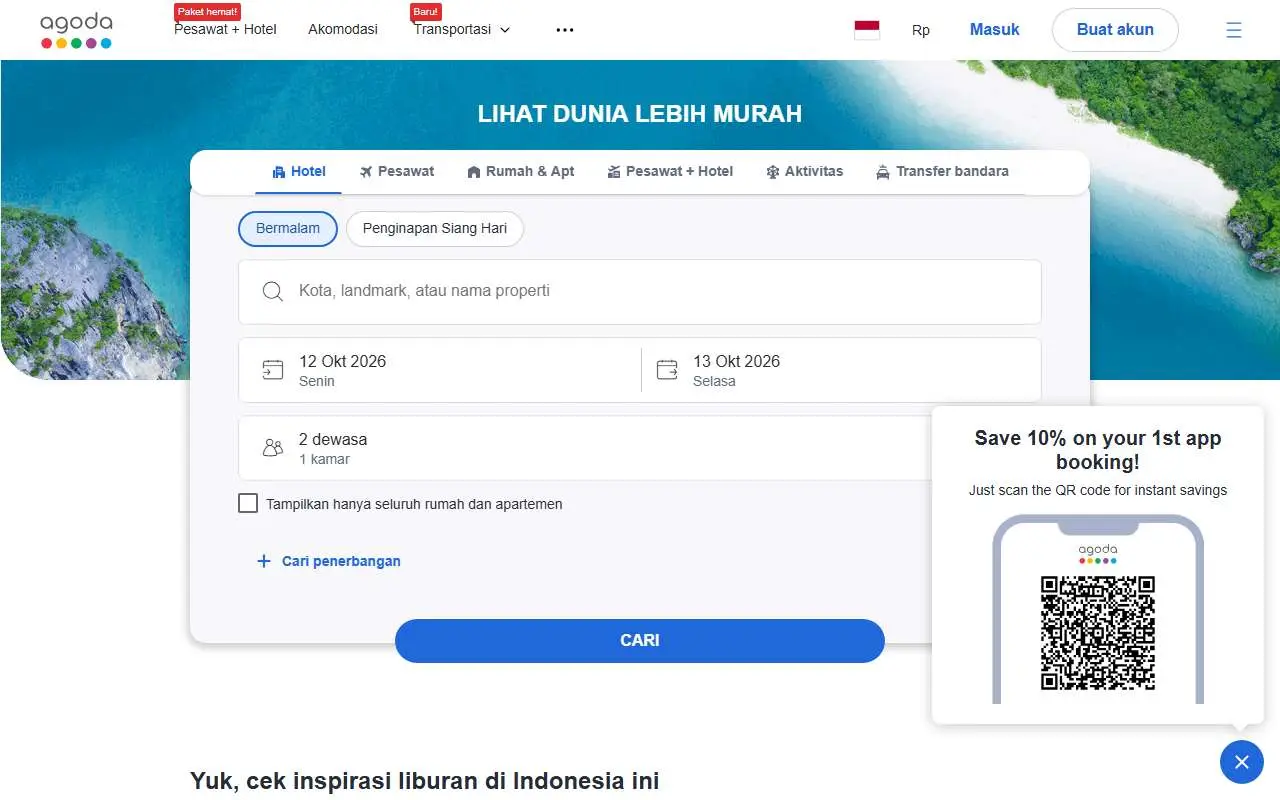Click the guests people icon
Screen dimensions: 1280x800
272,448
